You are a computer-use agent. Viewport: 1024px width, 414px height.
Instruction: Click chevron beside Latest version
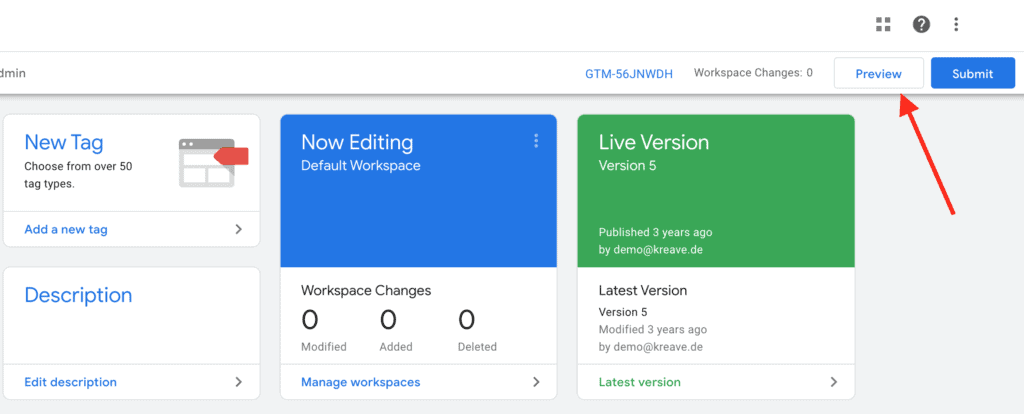[833, 382]
